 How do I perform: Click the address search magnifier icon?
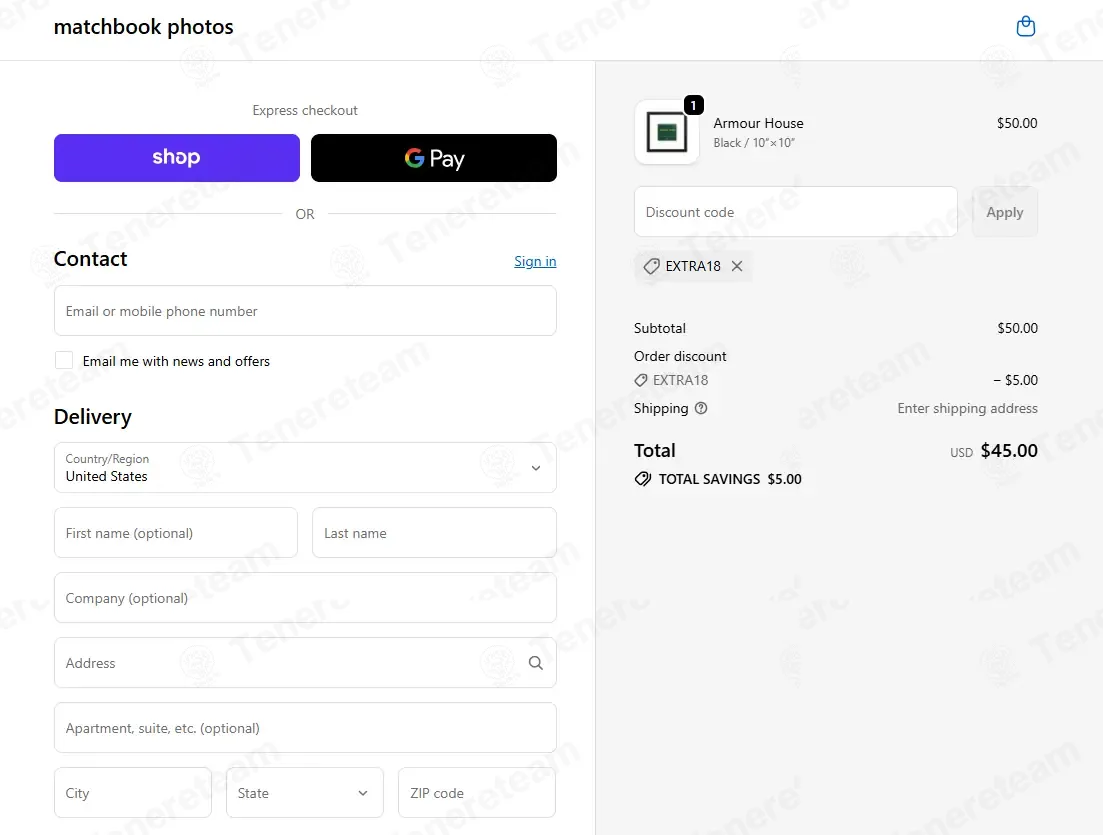tap(535, 663)
